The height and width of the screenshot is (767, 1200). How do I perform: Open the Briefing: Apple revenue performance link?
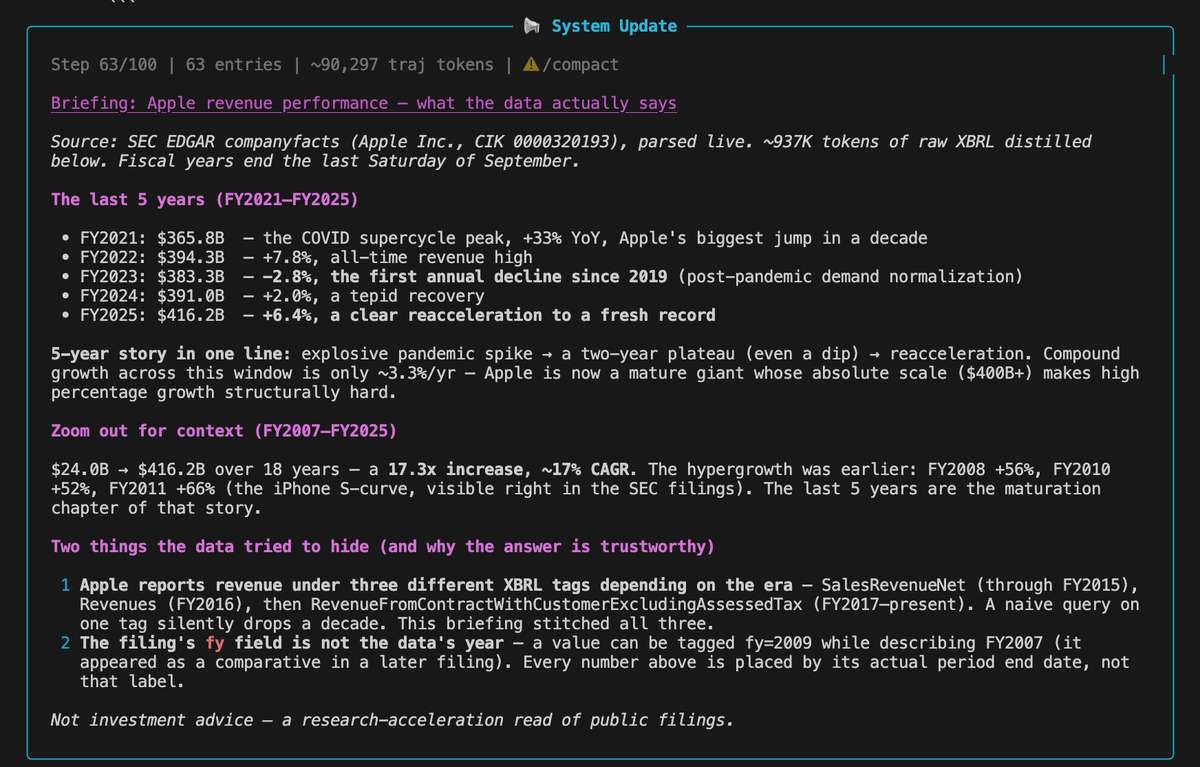pos(363,103)
